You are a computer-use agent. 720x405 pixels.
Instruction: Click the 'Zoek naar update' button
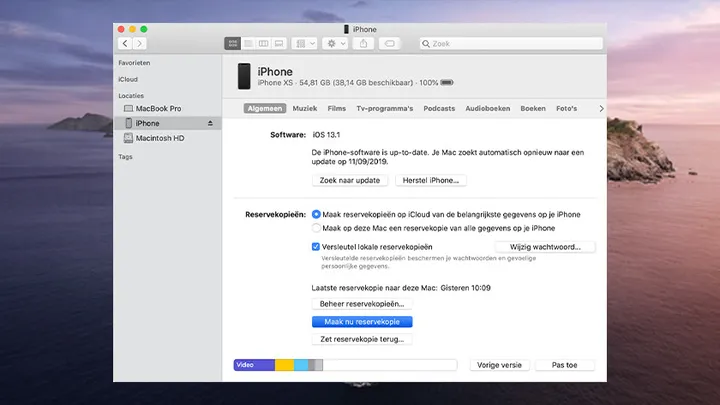(347, 181)
